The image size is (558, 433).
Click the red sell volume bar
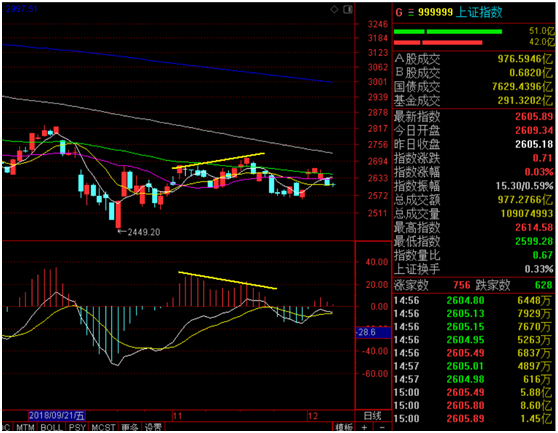pos(438,42)
